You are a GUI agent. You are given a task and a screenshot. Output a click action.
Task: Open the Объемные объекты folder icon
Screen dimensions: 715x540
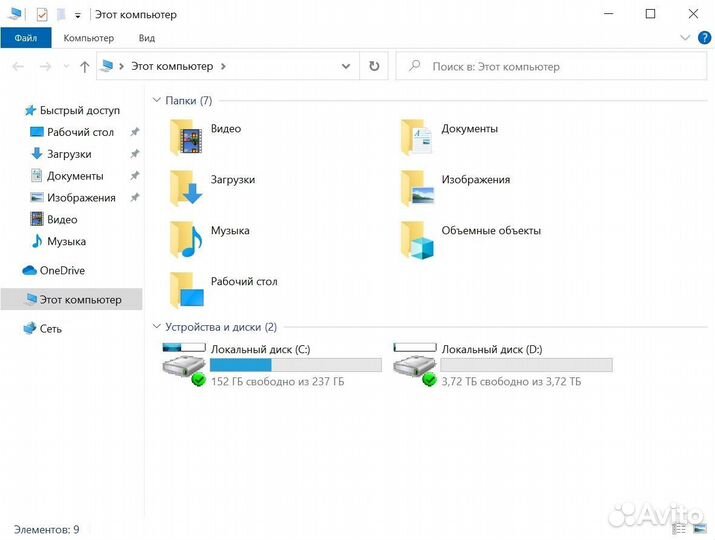tap(417, 239)
